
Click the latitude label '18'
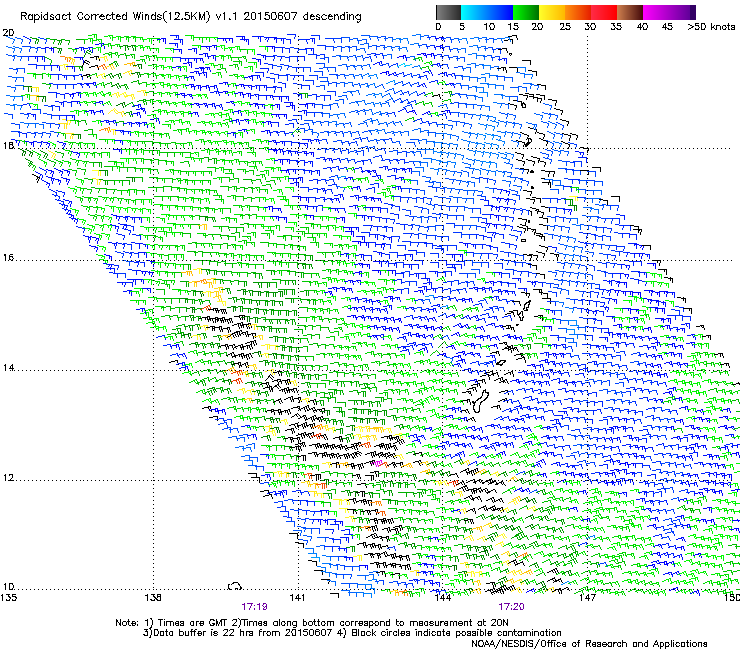click(8, 145)
